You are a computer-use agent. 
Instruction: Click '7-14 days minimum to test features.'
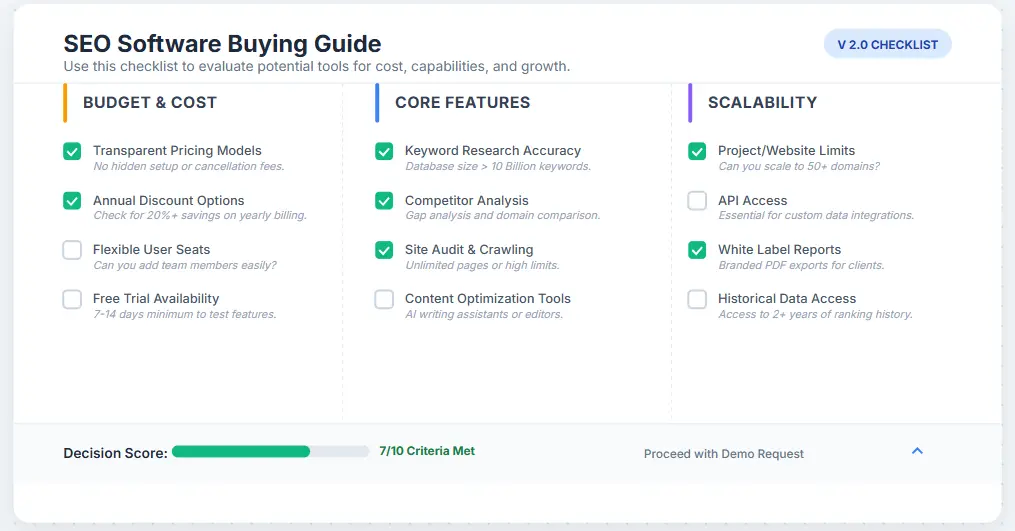tap(184, 314)
